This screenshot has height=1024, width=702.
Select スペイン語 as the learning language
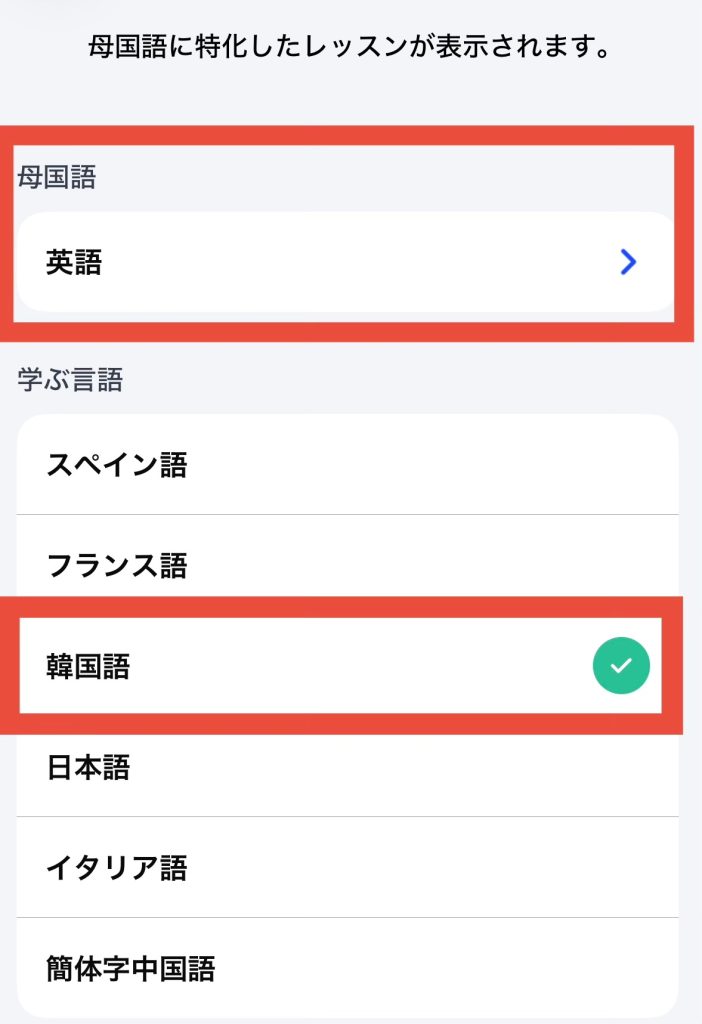coord(347,464)
